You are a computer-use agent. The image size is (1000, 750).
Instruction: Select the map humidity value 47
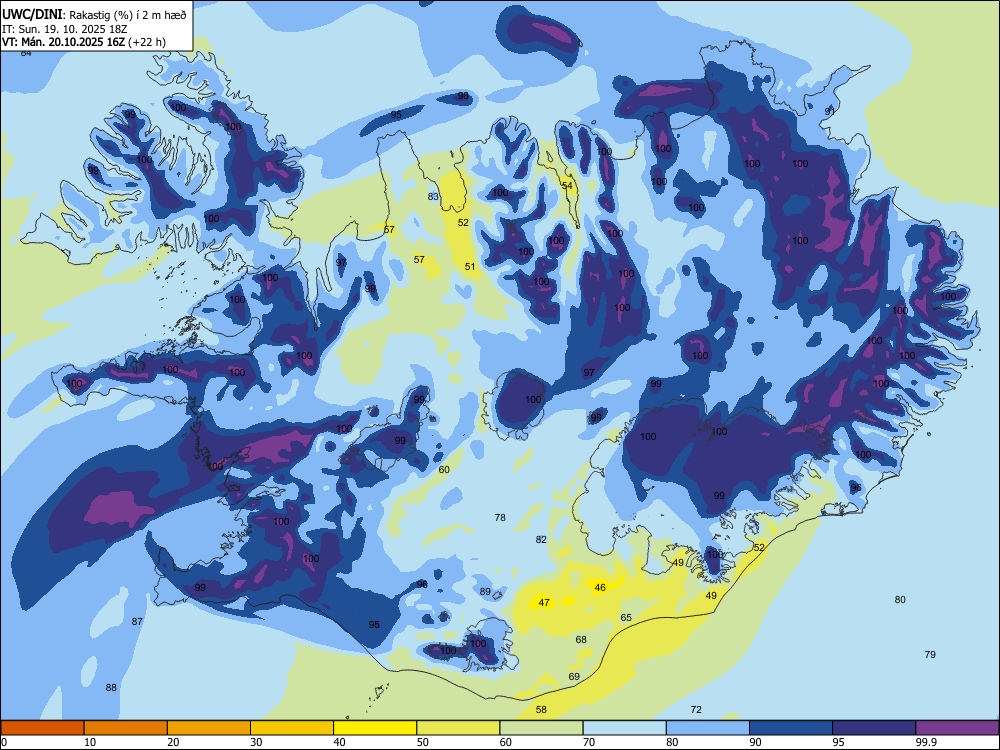(544, 603)
